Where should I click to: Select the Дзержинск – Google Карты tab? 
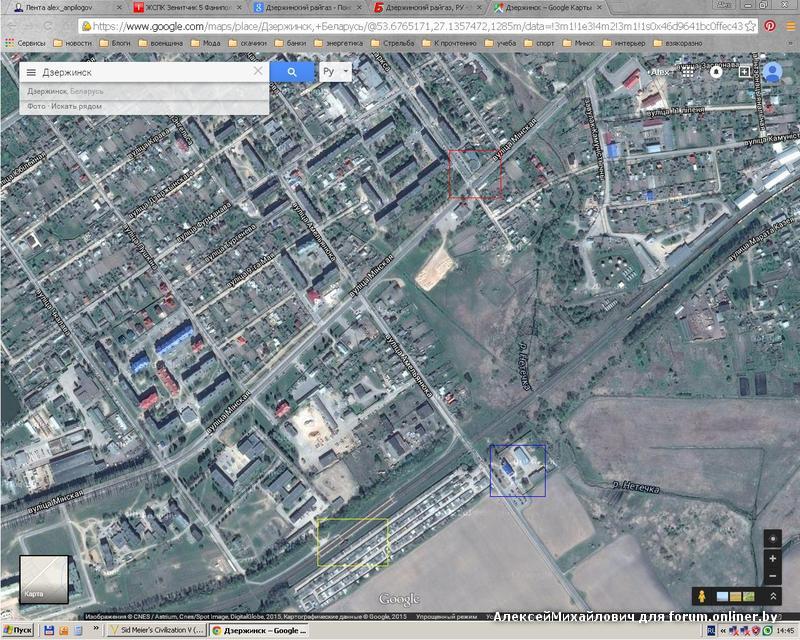click(x=548, y=8)
